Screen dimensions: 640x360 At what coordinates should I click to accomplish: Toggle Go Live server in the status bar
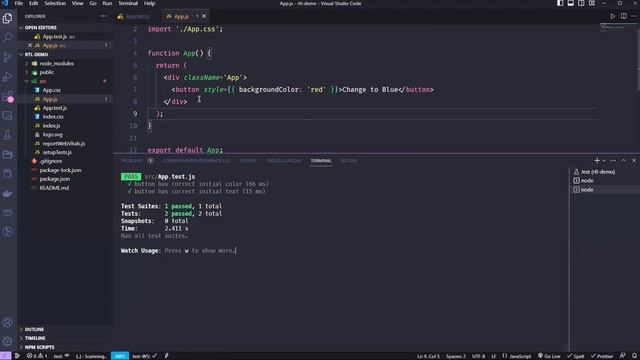pyautogui.click(x=549, y=356)
